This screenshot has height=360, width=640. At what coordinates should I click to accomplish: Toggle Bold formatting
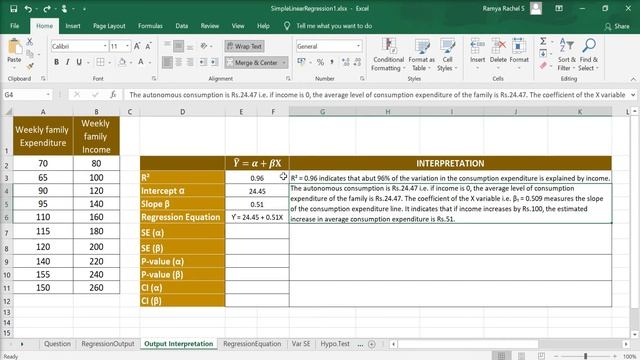coord(56,62)
